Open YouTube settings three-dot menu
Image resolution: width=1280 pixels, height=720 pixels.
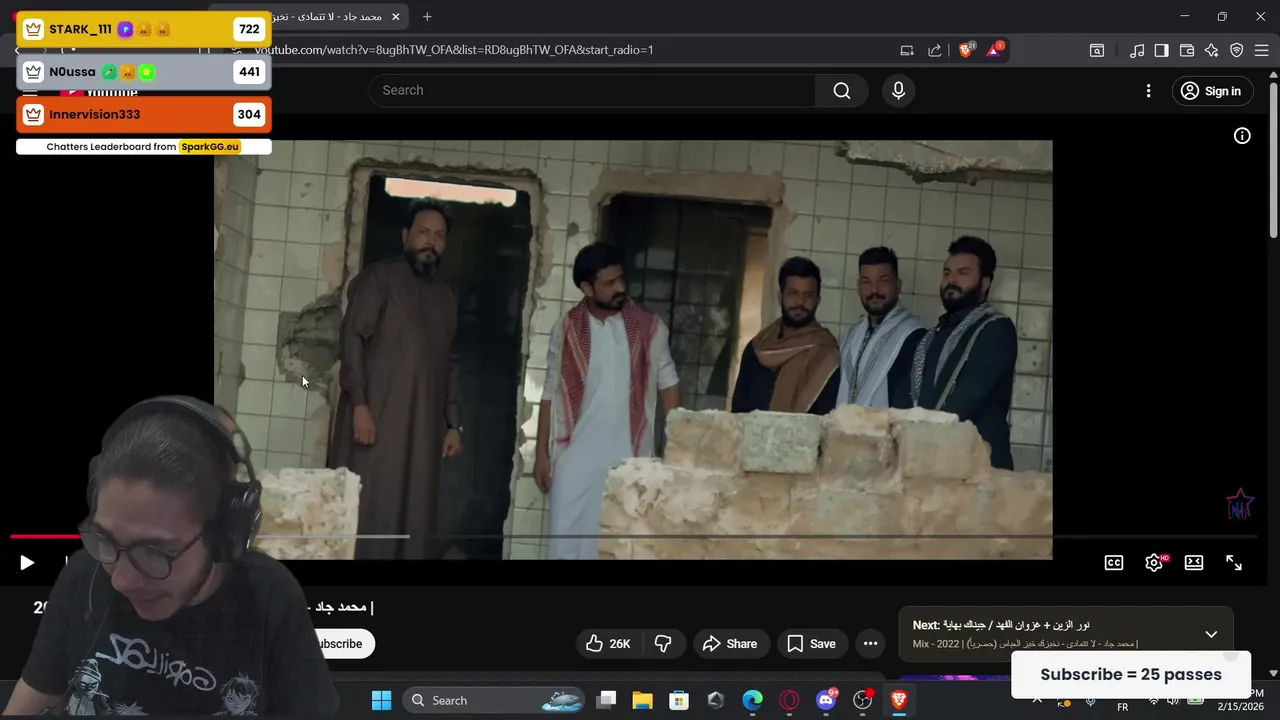[x=1148, y=91]
